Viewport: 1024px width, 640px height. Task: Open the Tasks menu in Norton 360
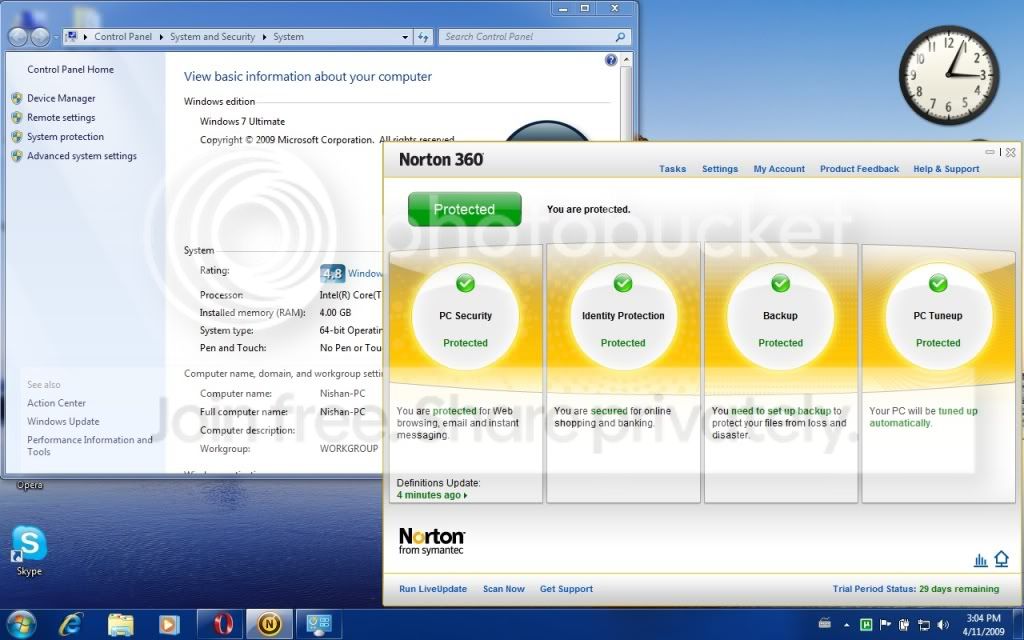(x=672, y=168)
